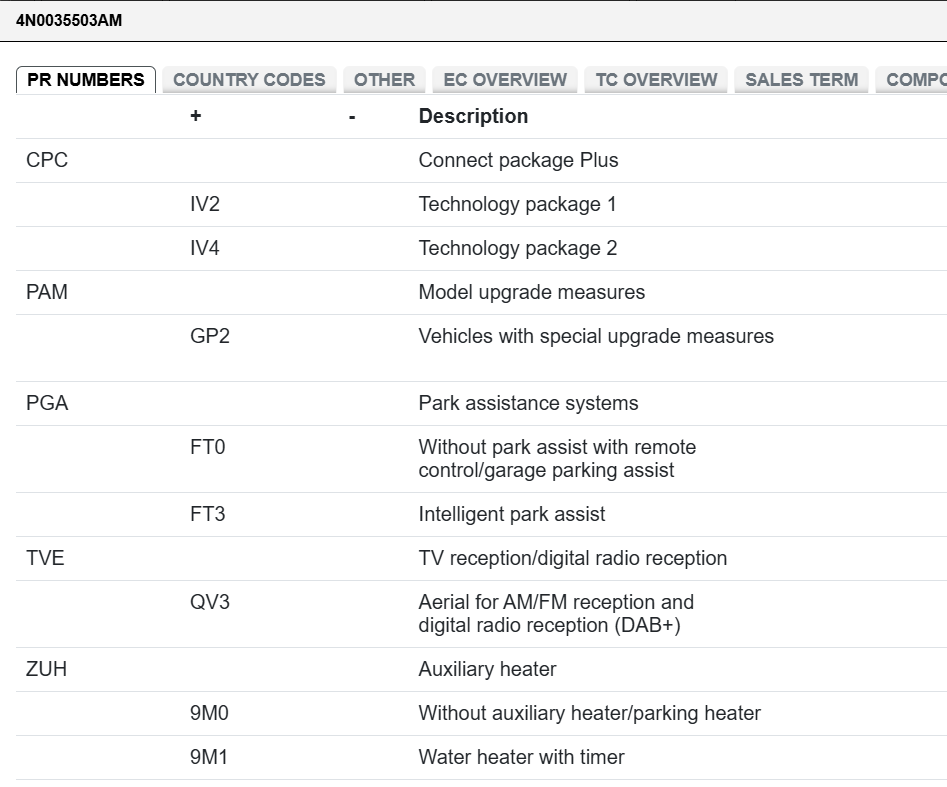Click part number 4N0035503AM header
Viewport: 947px width, 787px height.
click(x=69, y=21)
